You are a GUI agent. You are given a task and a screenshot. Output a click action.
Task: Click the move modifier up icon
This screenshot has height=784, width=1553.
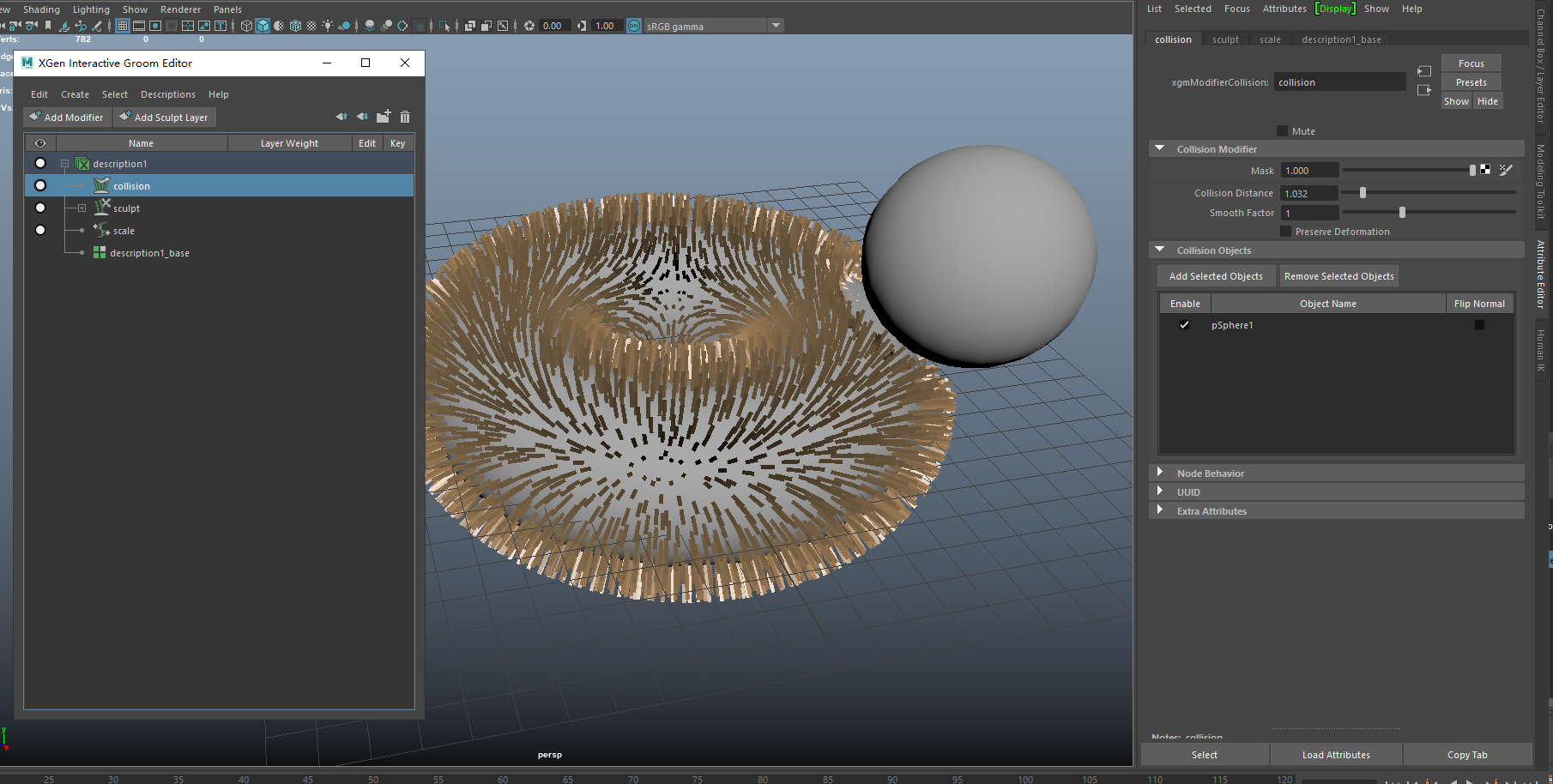click(341, 116)
